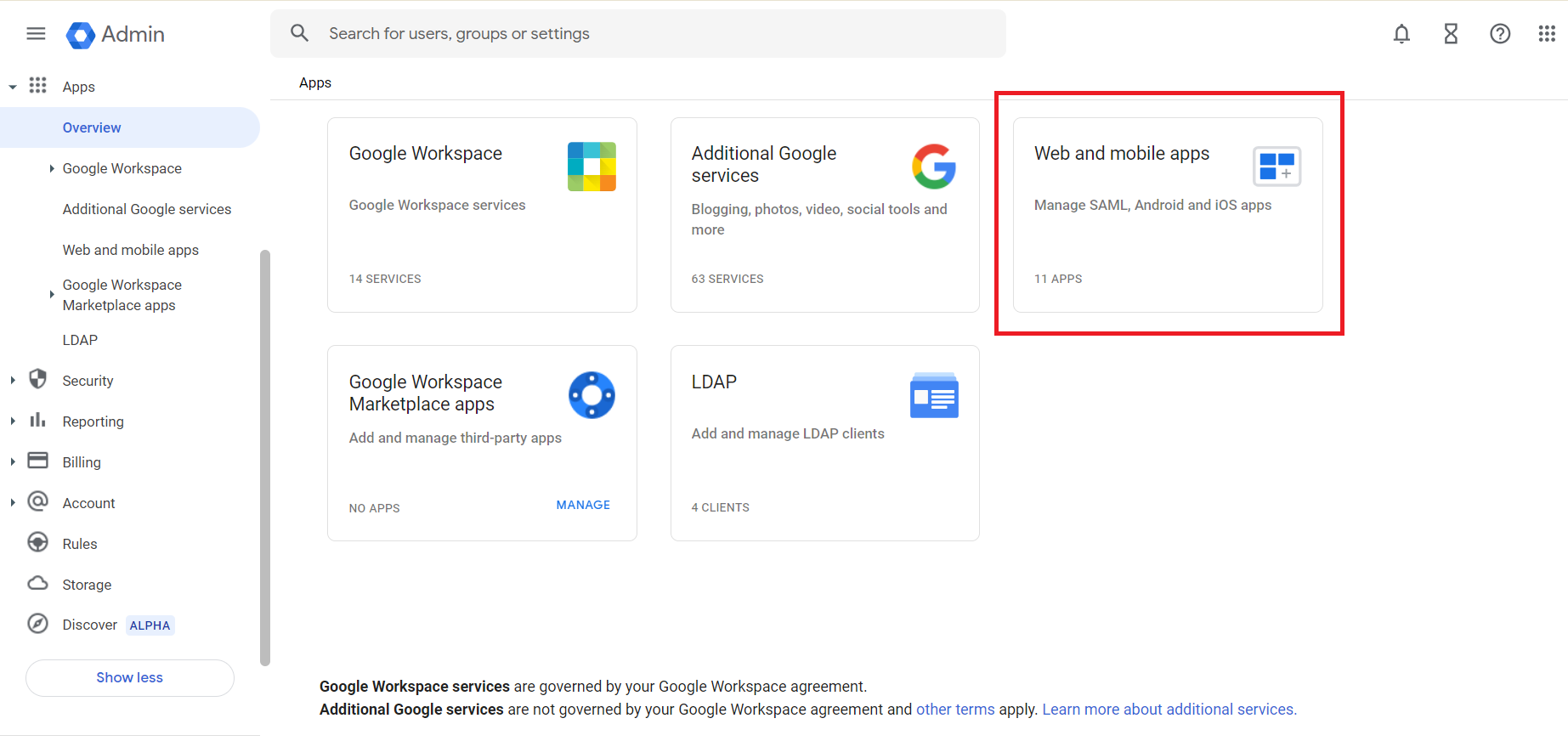1568x741 pixels.
Task: Click the Google Workspace card colorful icon
Action: [592, 167]
